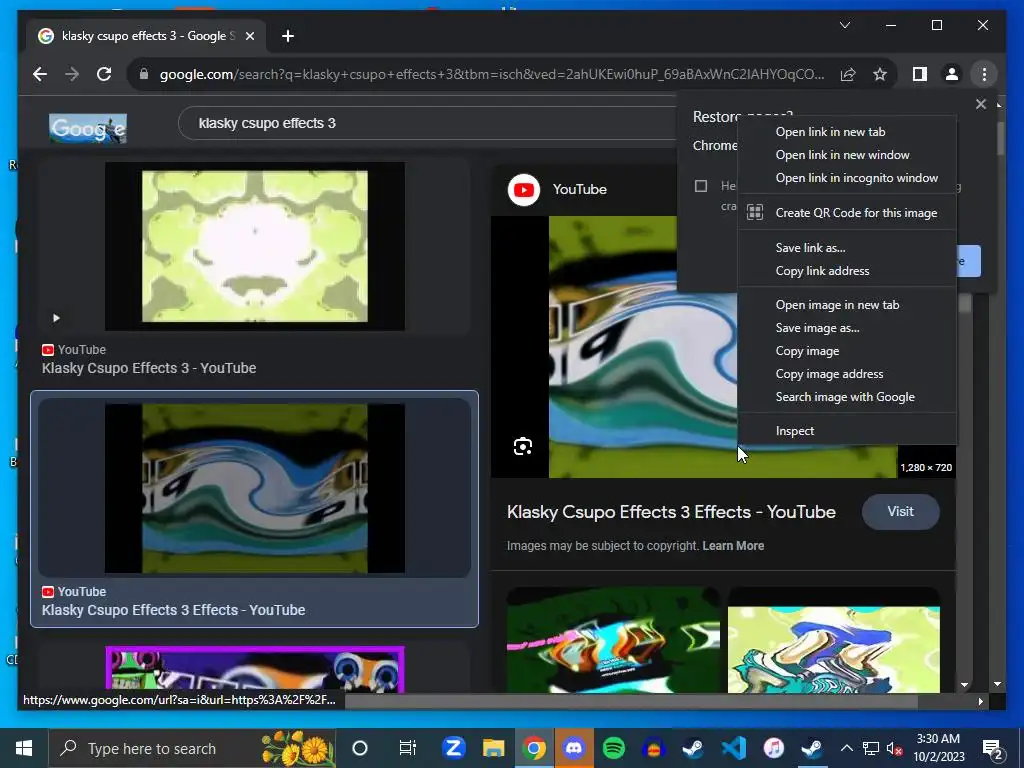This screenshot has width=1024, height=768.
Task: Search inside image with Google Lens icon
Action: point(522,446)
